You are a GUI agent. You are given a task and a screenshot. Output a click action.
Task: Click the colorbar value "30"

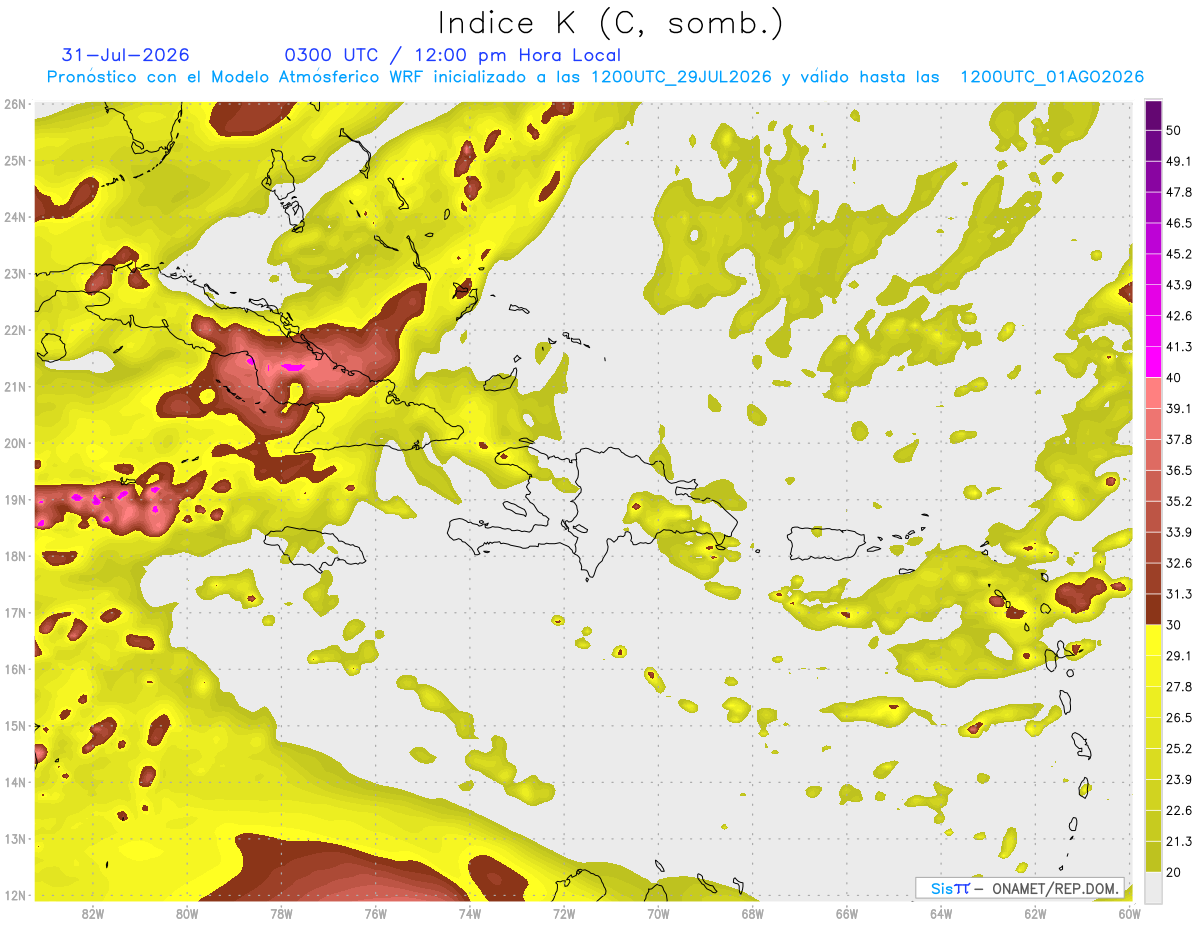[x=1174, y=625]
